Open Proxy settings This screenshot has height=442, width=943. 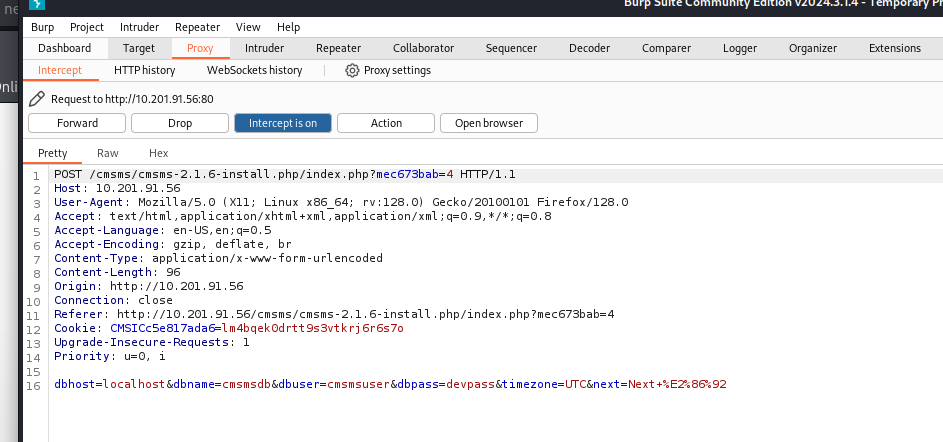coord(389,70)
